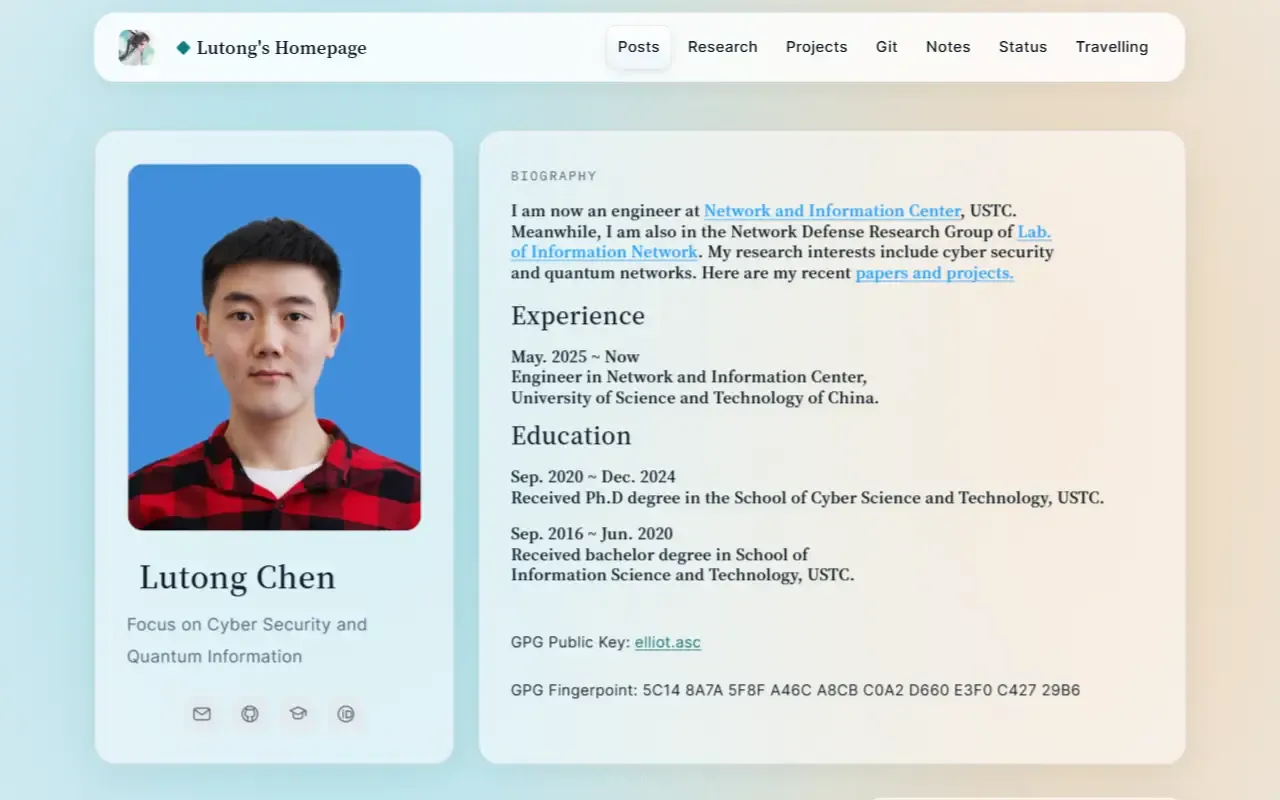Open the Posts tab
The width and height of the screenshot is (1280, 800).
(638, 47)
